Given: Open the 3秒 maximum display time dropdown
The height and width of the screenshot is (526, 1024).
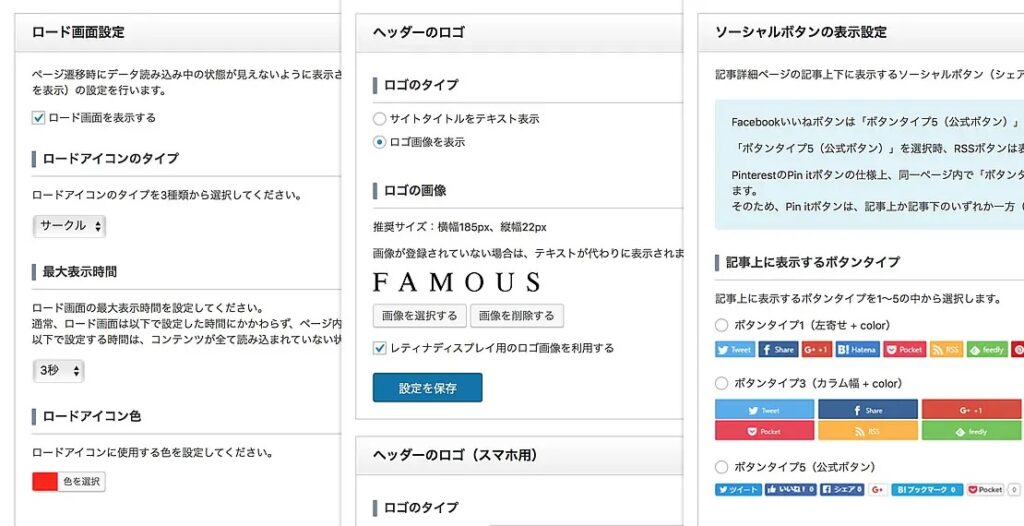Looking at the screenshot, I should pos(58,370).
